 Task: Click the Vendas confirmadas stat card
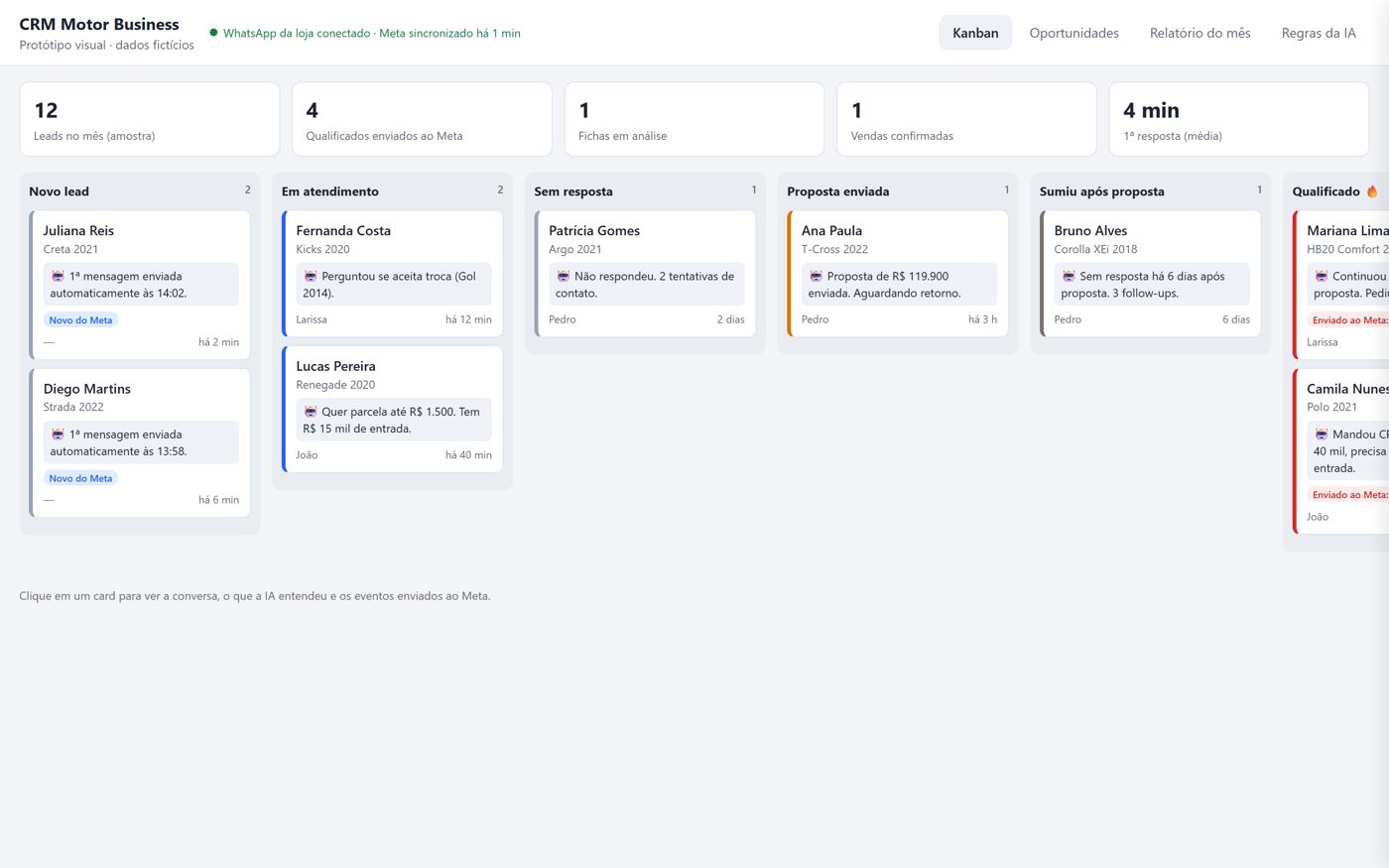966,119
